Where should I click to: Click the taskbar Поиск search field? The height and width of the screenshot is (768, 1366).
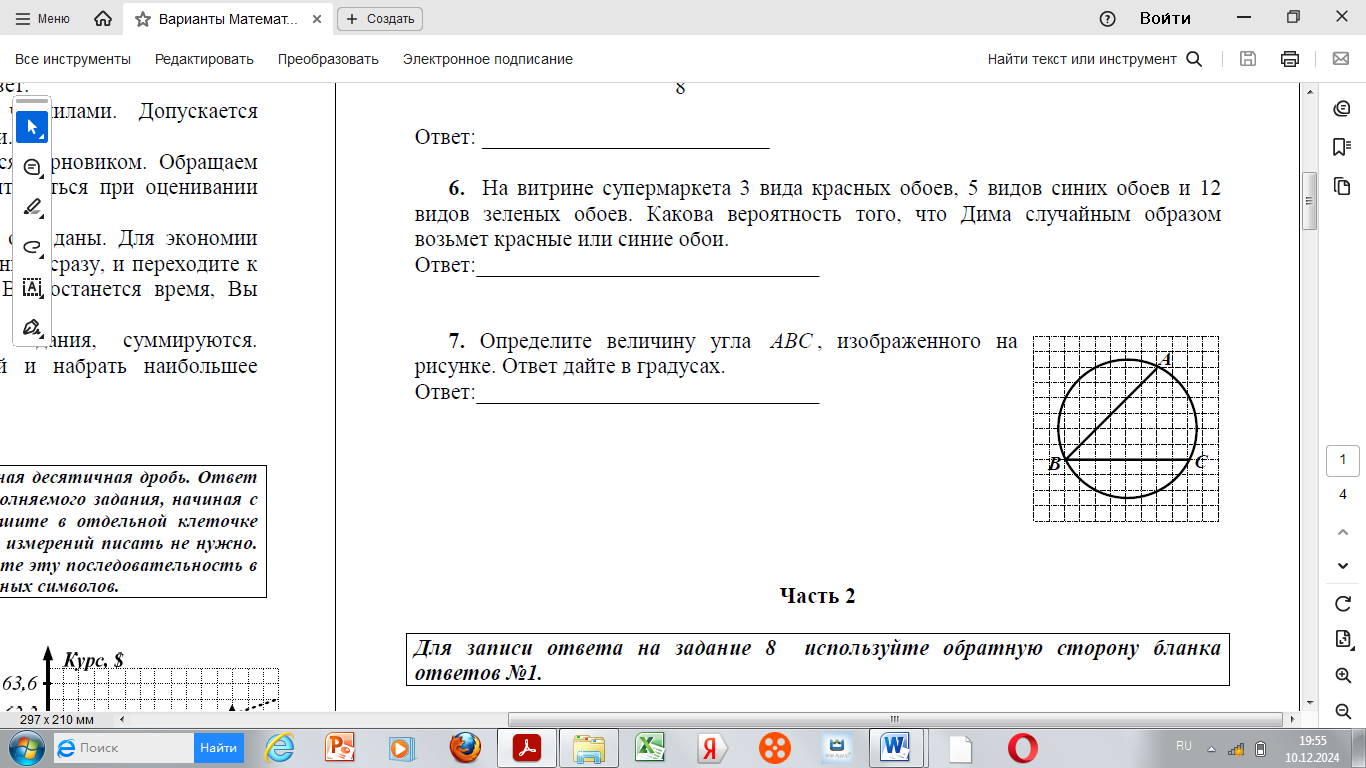[123, 747]
